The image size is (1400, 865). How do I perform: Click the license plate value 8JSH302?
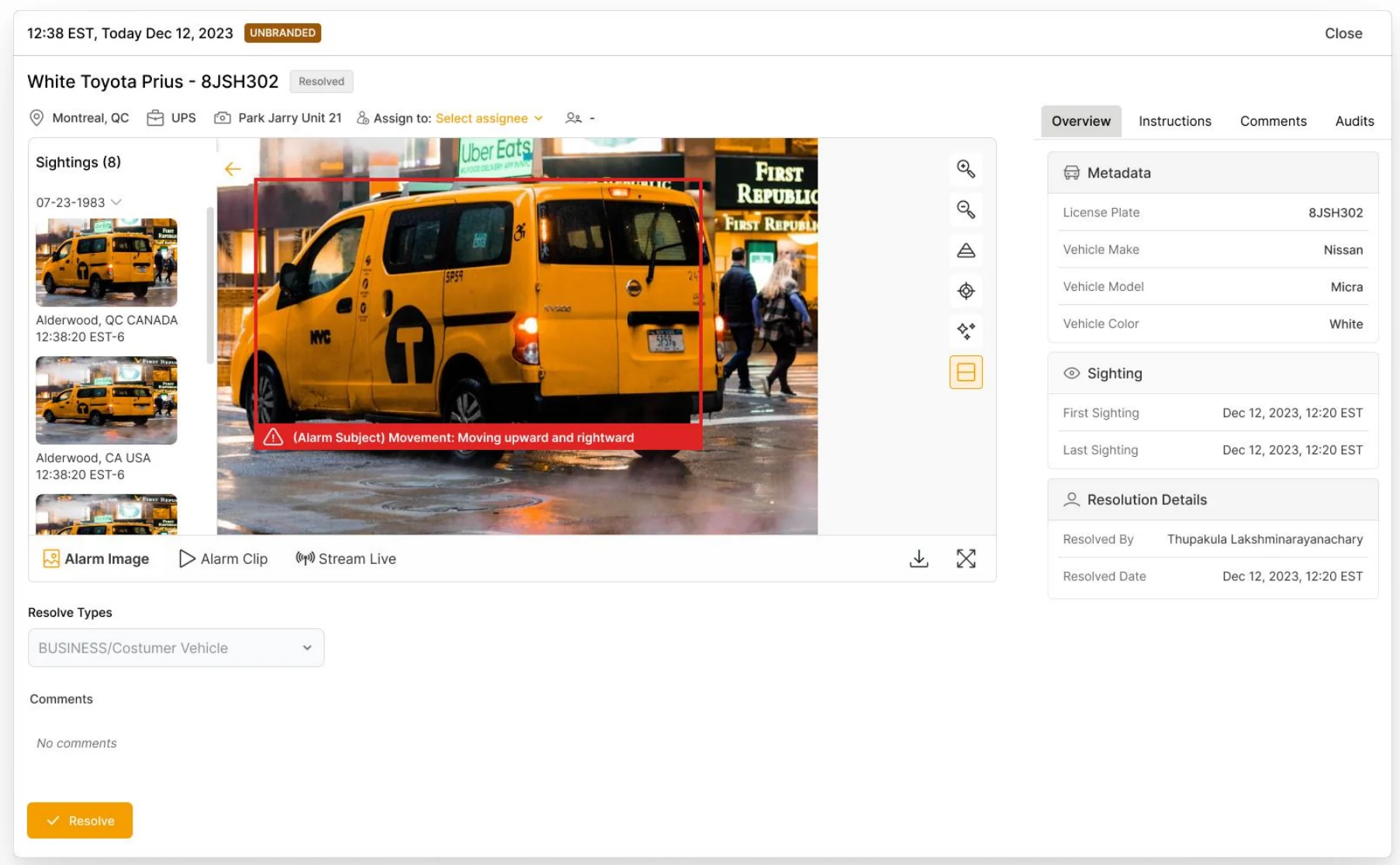(x=1335, y=213)
